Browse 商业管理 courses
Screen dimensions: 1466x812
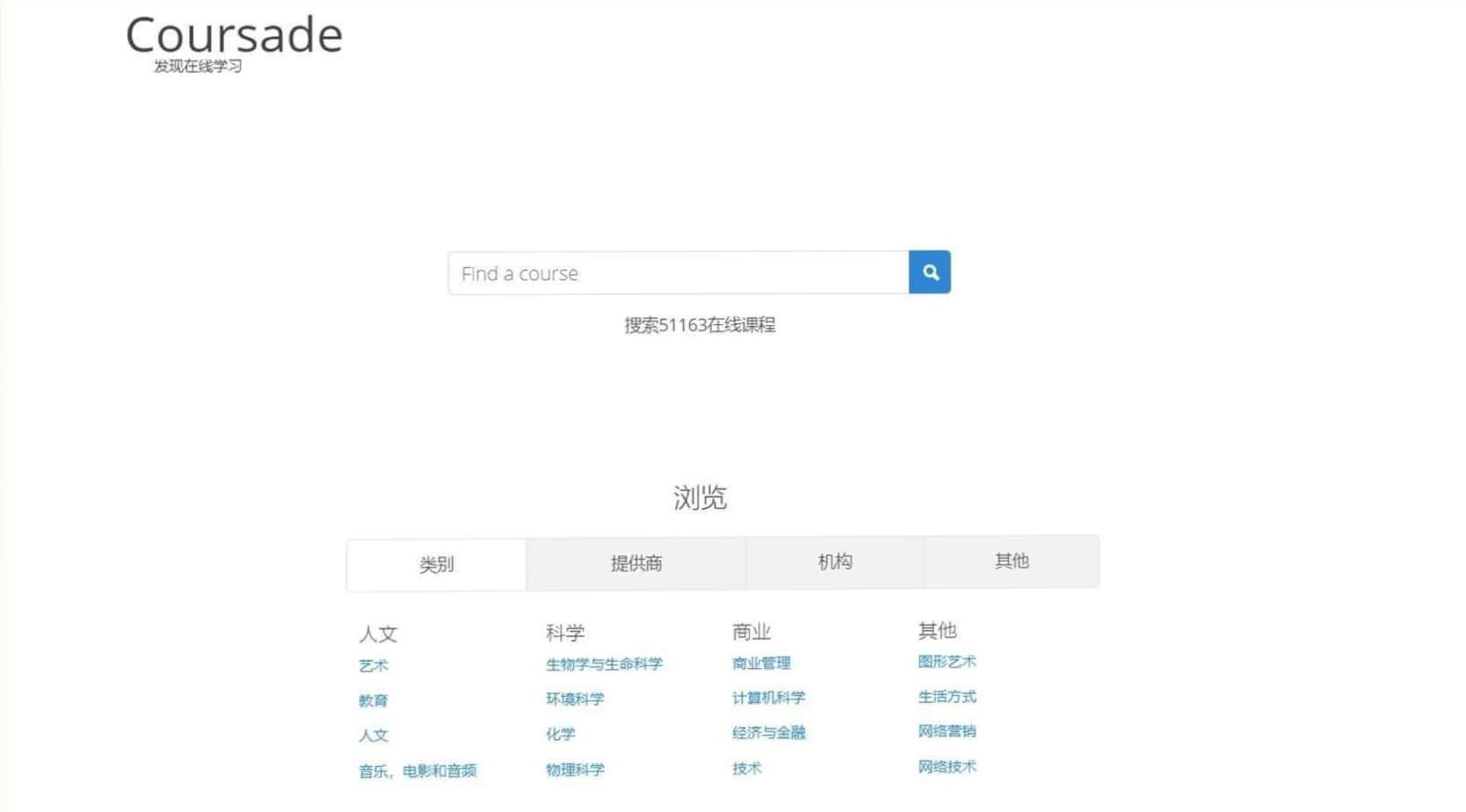[759, 663]
